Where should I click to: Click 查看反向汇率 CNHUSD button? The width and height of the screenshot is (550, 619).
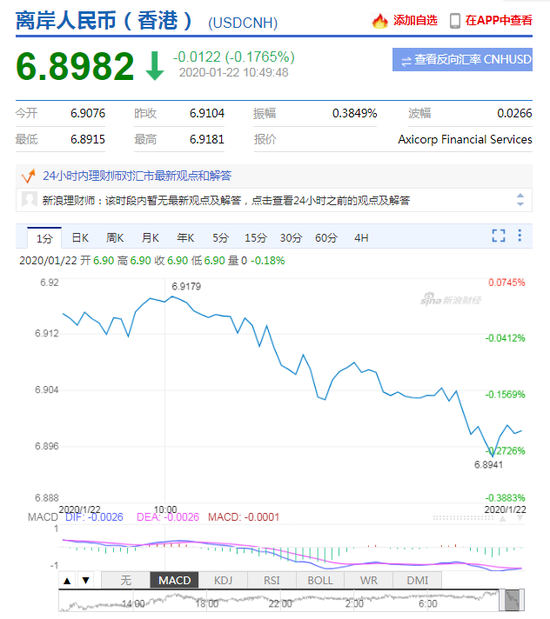tap(462, 60)
